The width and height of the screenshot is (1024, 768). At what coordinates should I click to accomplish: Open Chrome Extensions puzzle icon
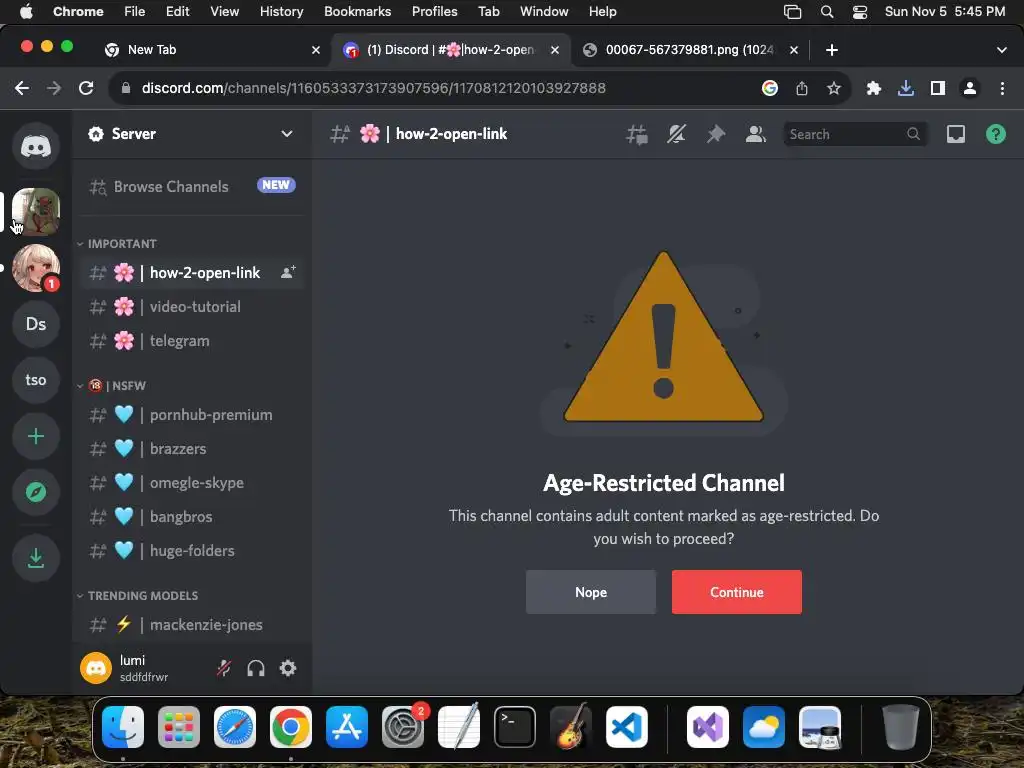874,88
